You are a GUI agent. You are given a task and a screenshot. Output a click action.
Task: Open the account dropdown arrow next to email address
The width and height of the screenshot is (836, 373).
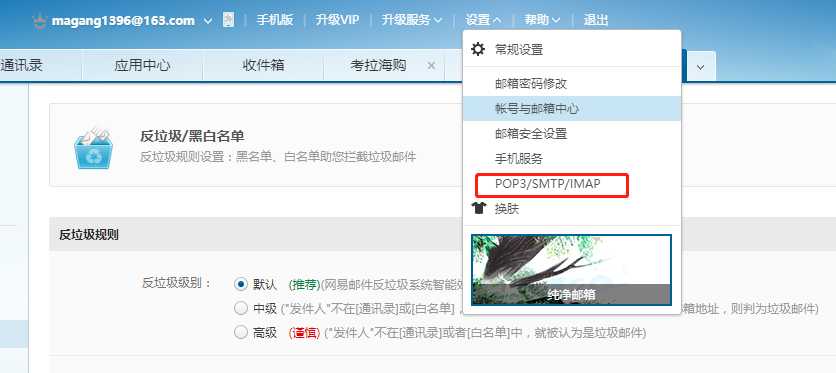[x=208, y=21]
